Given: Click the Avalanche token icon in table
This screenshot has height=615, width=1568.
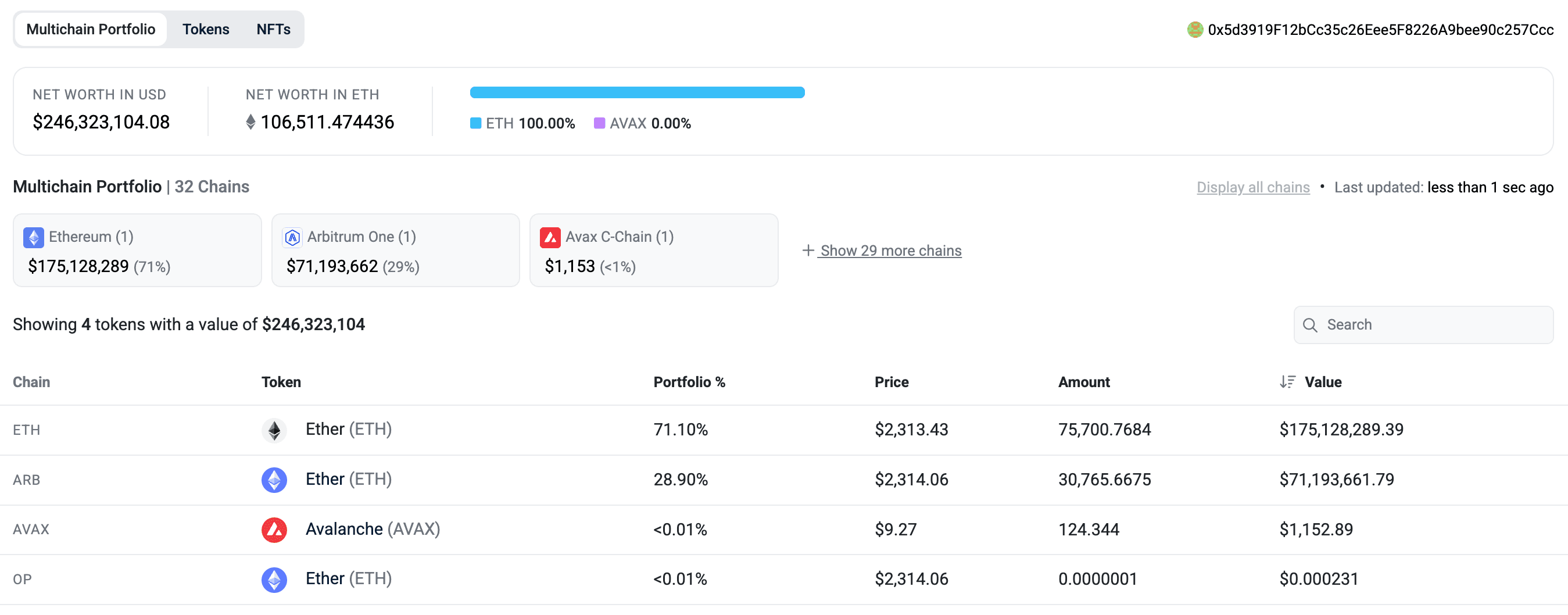Looking at the screenshot, I should tap(274, 530).
